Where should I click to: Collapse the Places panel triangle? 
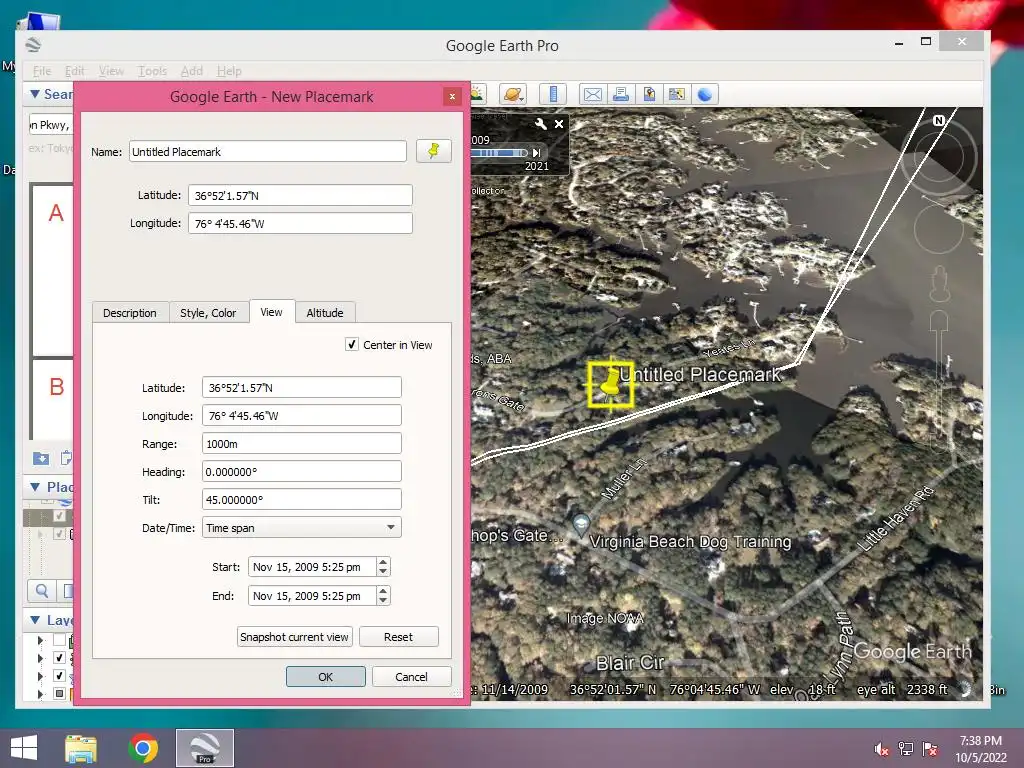click(x=35, y=487)
